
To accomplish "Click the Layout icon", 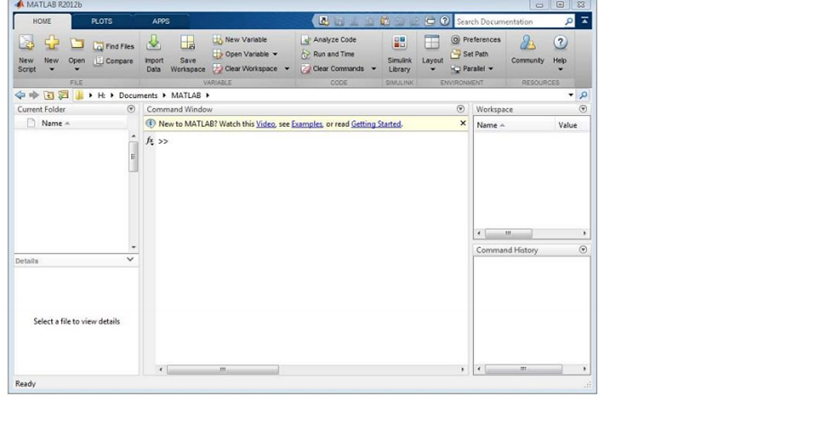I will [x=432, y=43].
